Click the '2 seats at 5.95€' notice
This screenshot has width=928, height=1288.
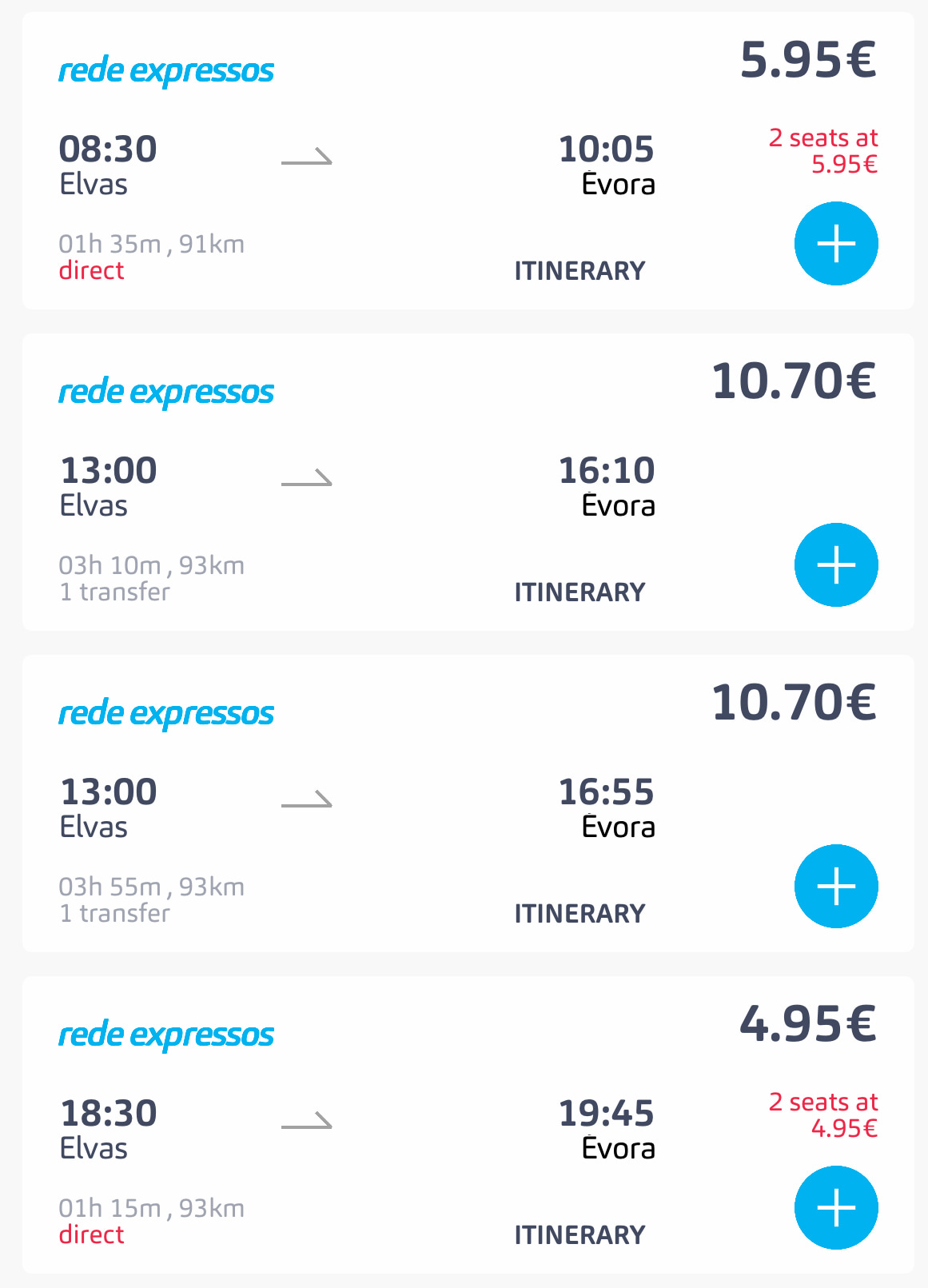[x=824, y=151]
